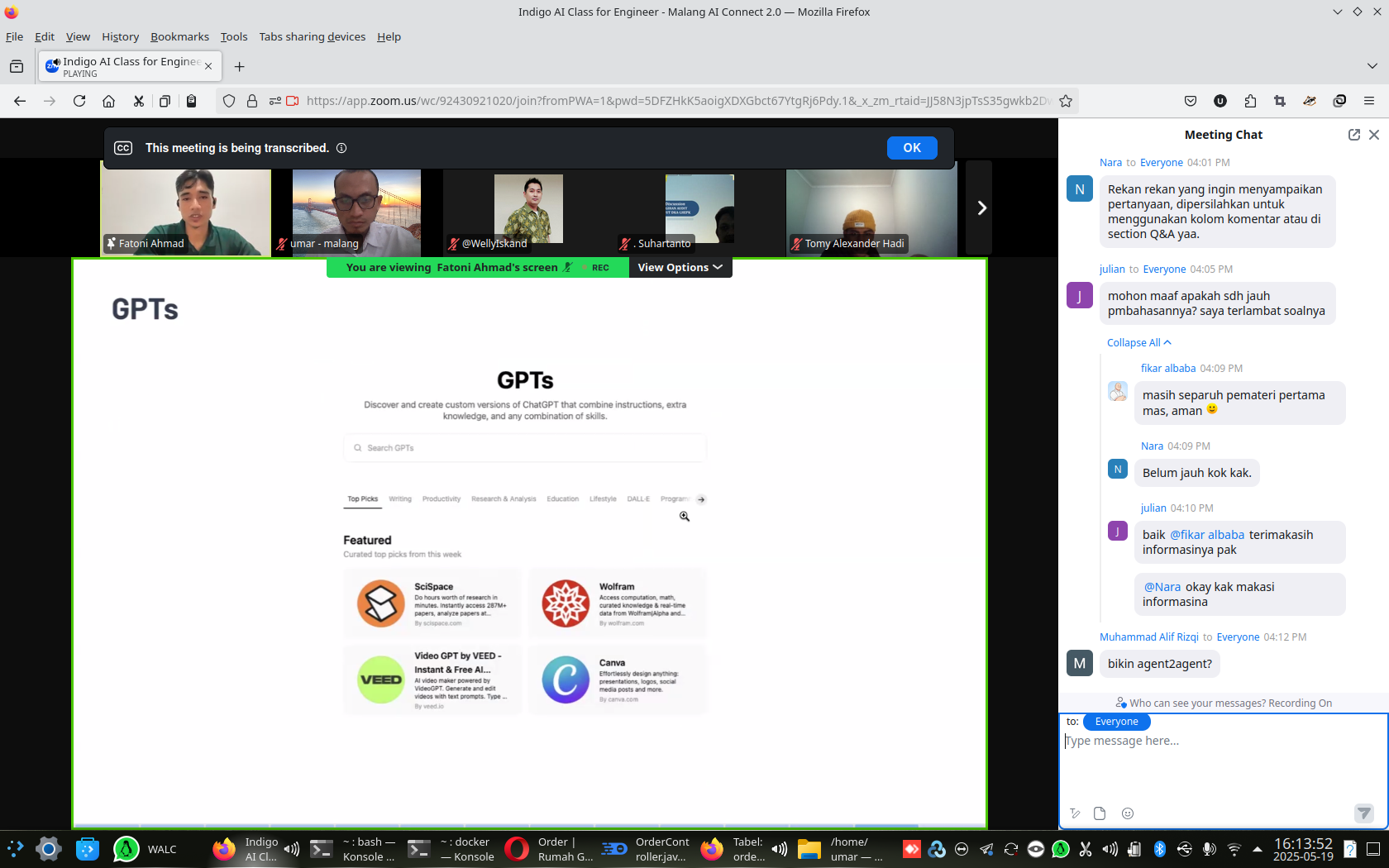Open the Extensions puzzle icon
The width and height of the screenshot is (1389, 868).
1250,101
